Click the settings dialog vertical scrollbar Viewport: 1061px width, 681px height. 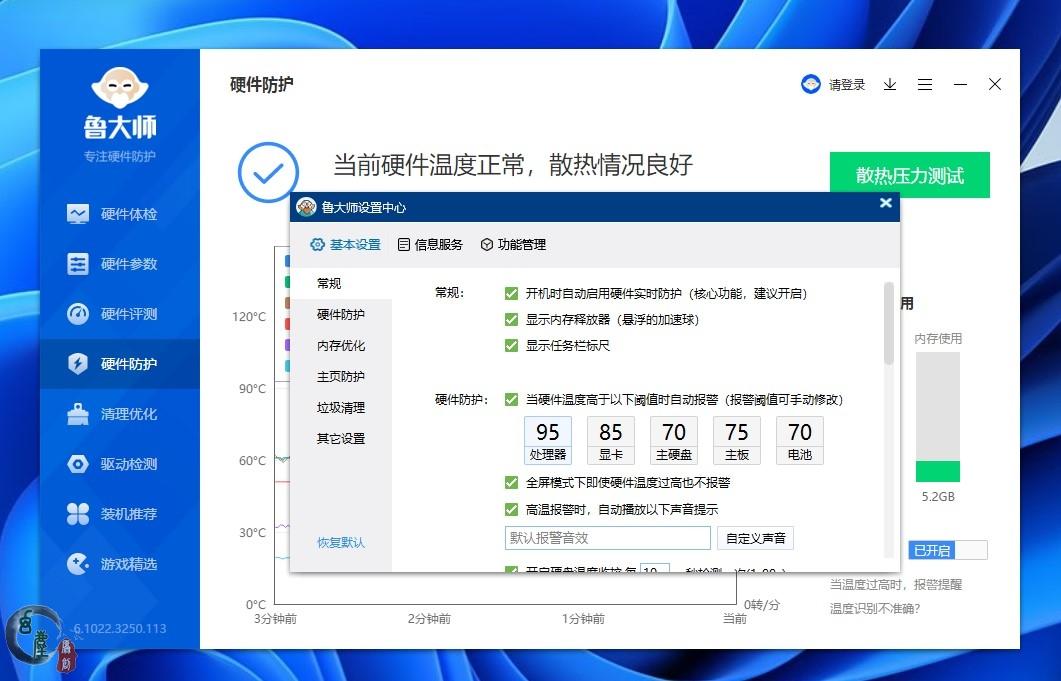pos(888,324)
